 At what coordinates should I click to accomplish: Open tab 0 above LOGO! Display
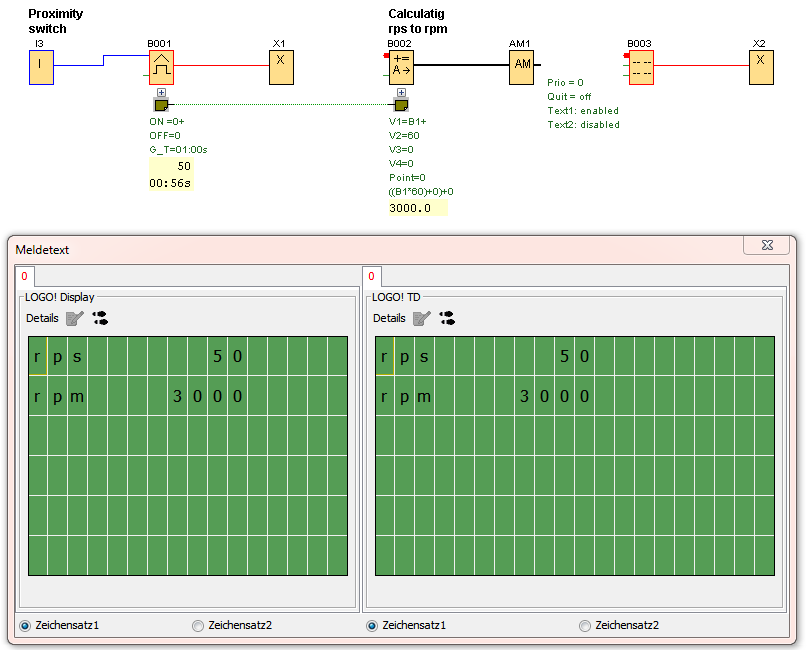click(25, 276)
